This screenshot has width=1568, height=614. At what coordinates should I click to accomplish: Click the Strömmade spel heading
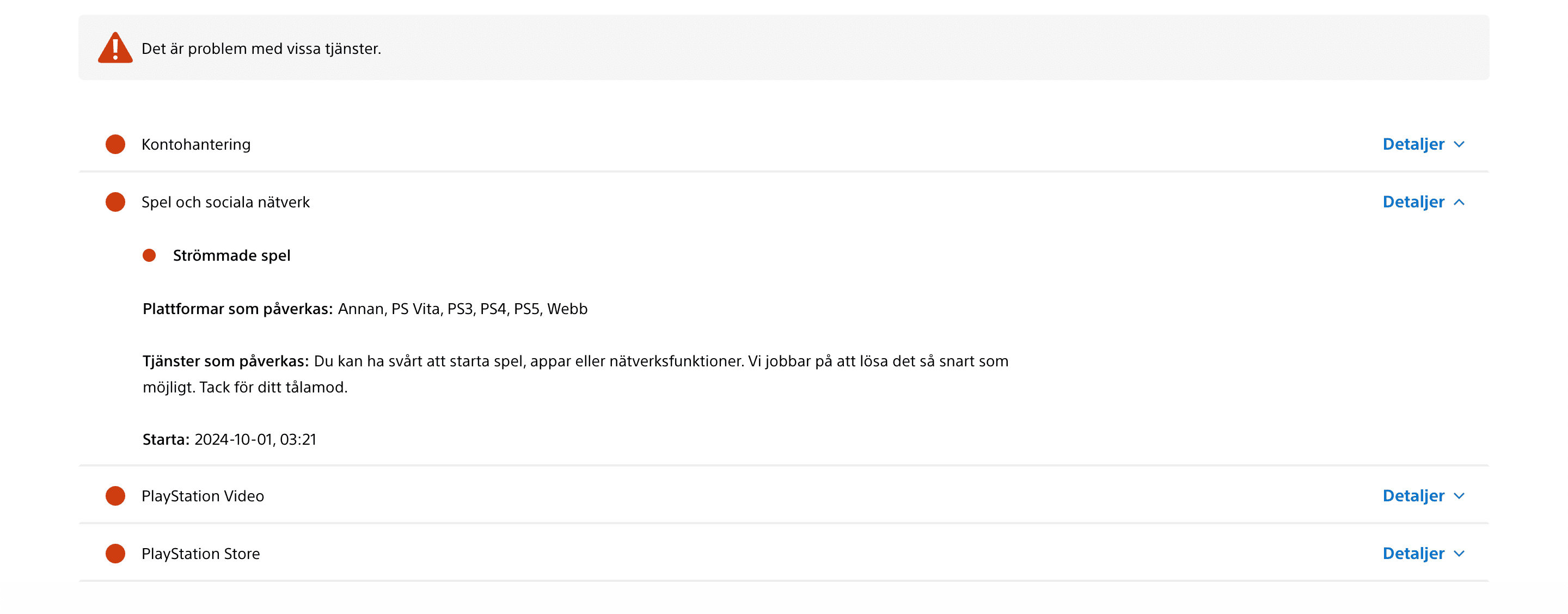[231, 256]
